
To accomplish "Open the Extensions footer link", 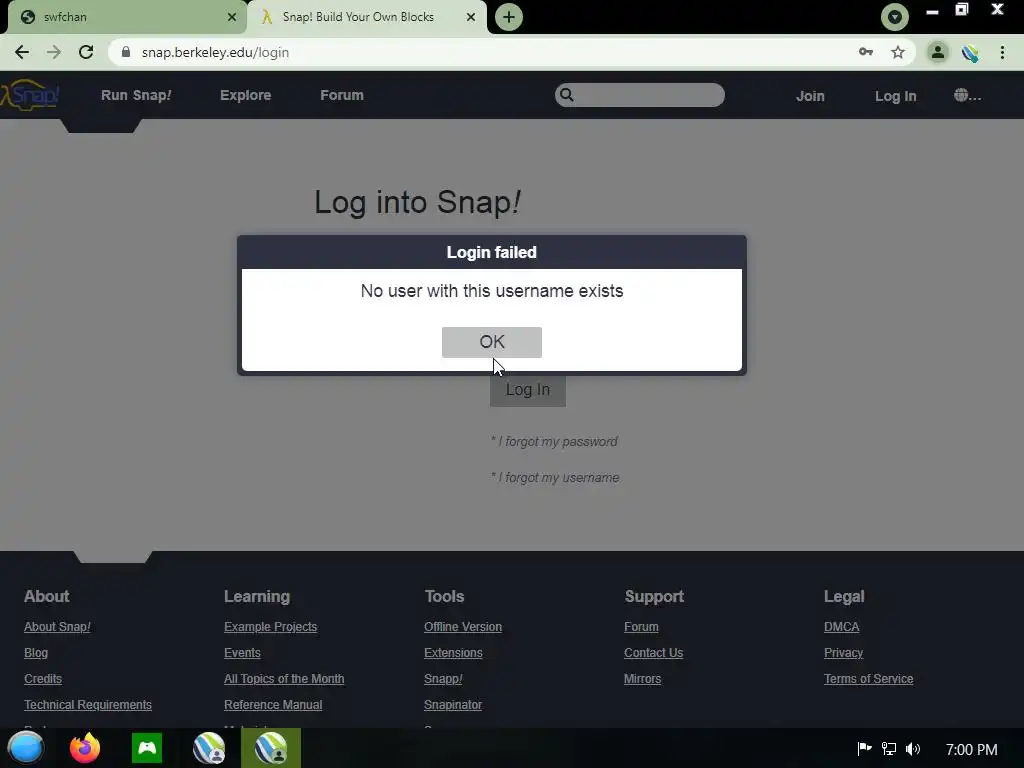I will tap(453, 653).
